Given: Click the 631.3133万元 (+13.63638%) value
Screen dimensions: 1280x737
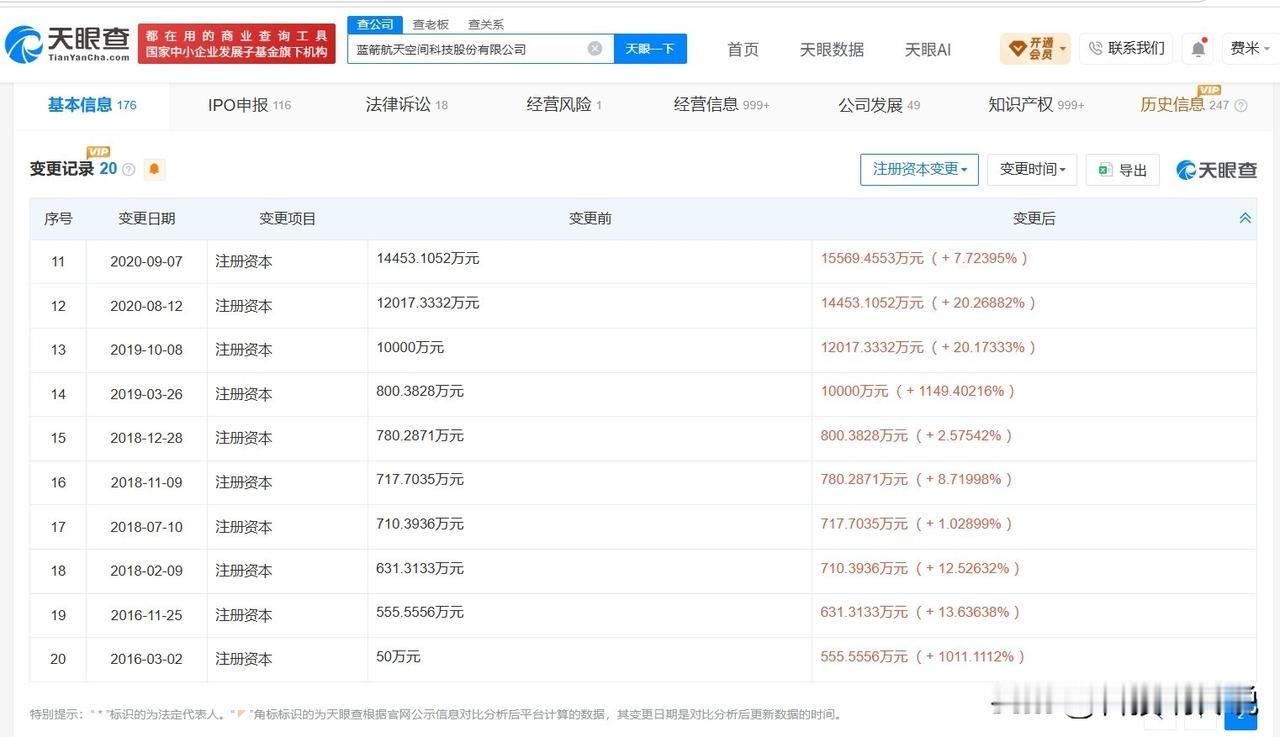Looking at the screenshot, I should click(921, 612).
